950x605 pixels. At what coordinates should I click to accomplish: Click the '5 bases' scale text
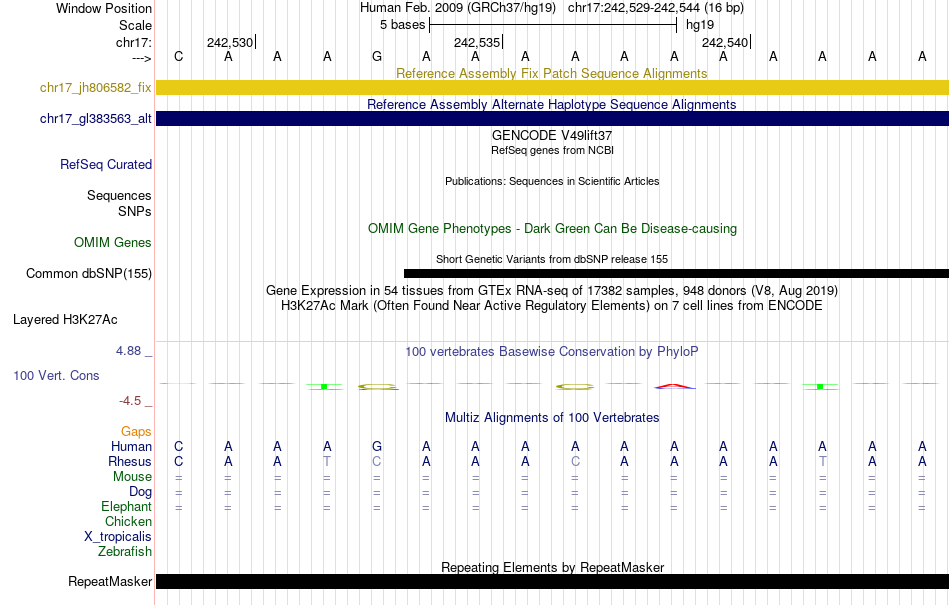pyautogui.click(x=402, y=25)
